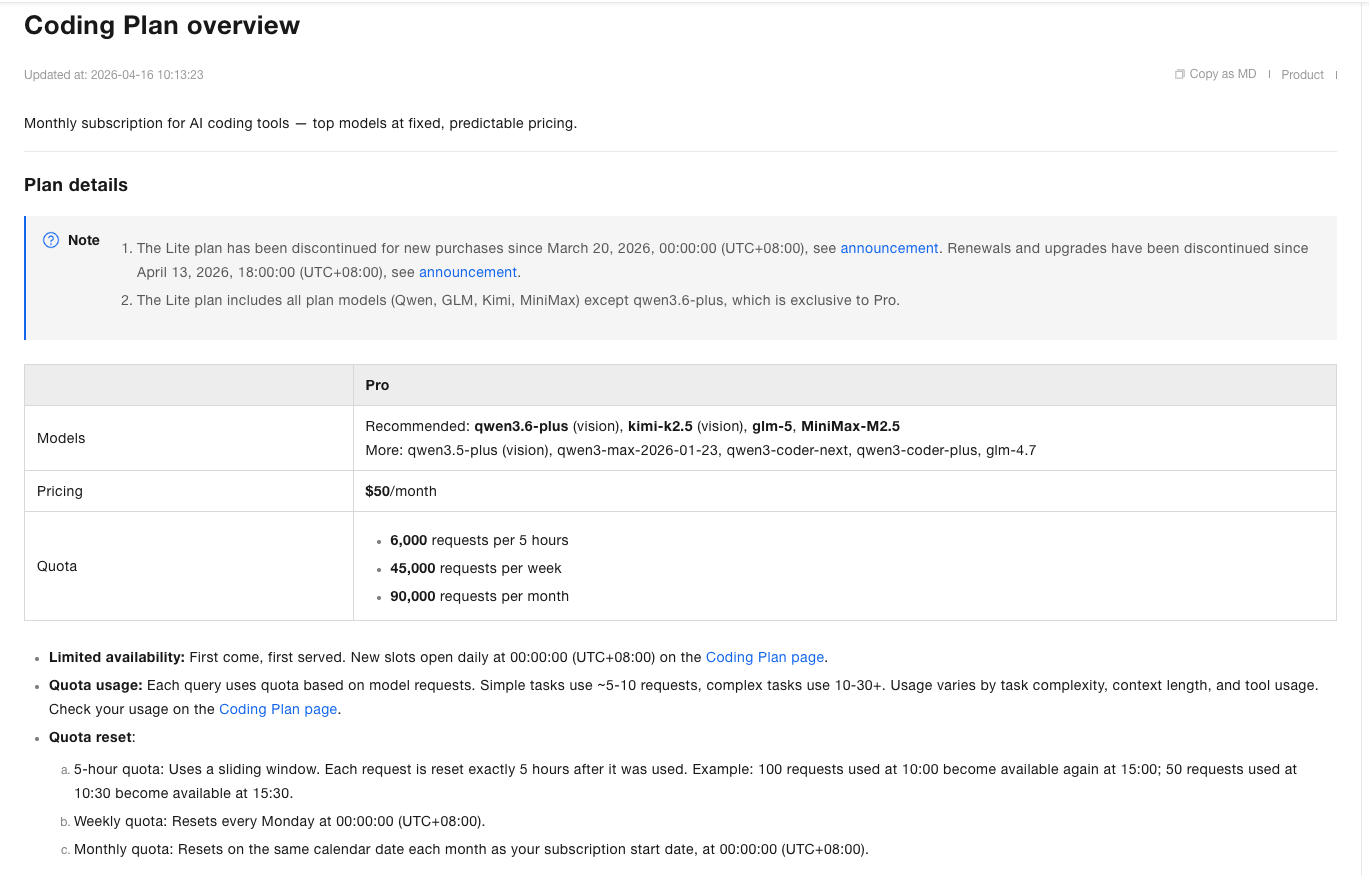Open second announcement link about April 13
This screenshot has width=1369, height=876.
click(x=468, y=272)
